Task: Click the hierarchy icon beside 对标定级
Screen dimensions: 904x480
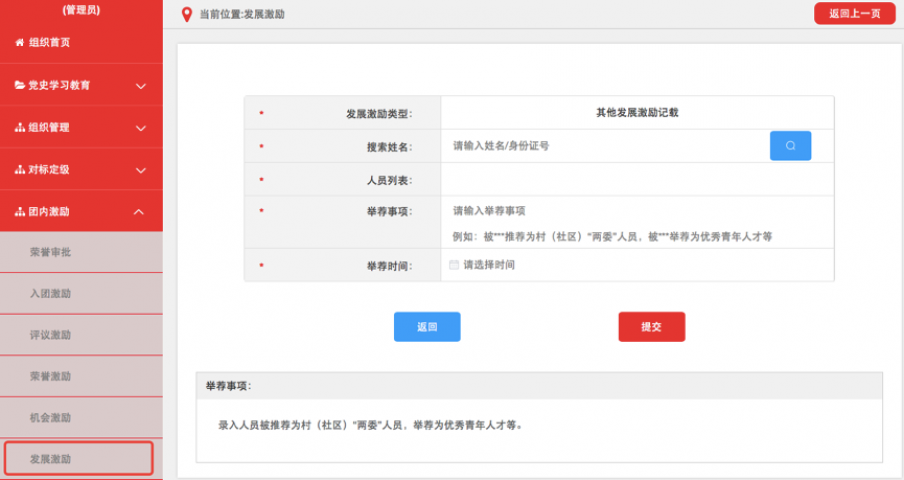Action: 19,170
